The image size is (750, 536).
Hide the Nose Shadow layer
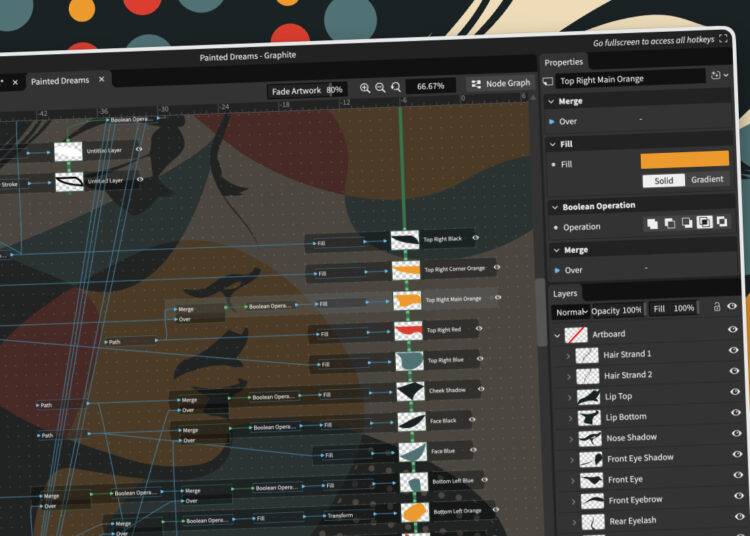736,433
